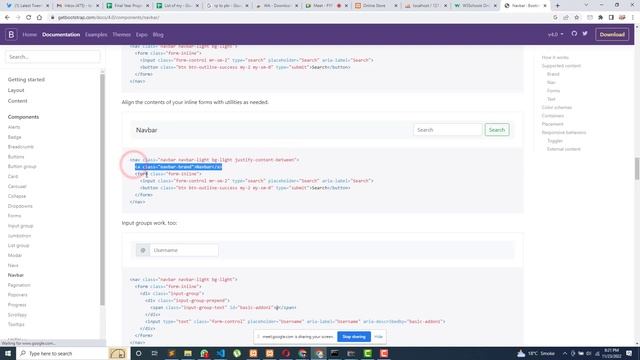
Task: Open Modal in components list
Action: tap(15, 256)
